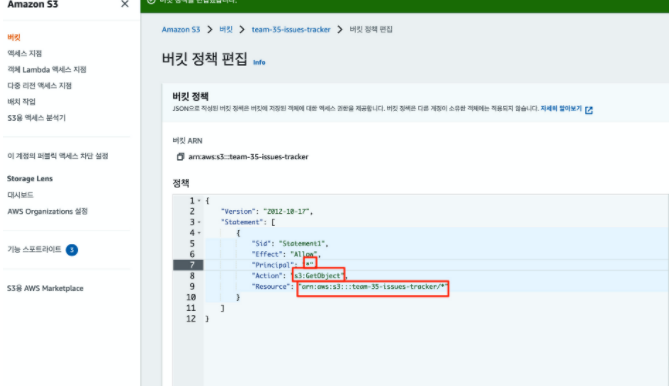Go to team-35-issues-tracker breadcrumb link
669x388 pixels.
point(291,29)
